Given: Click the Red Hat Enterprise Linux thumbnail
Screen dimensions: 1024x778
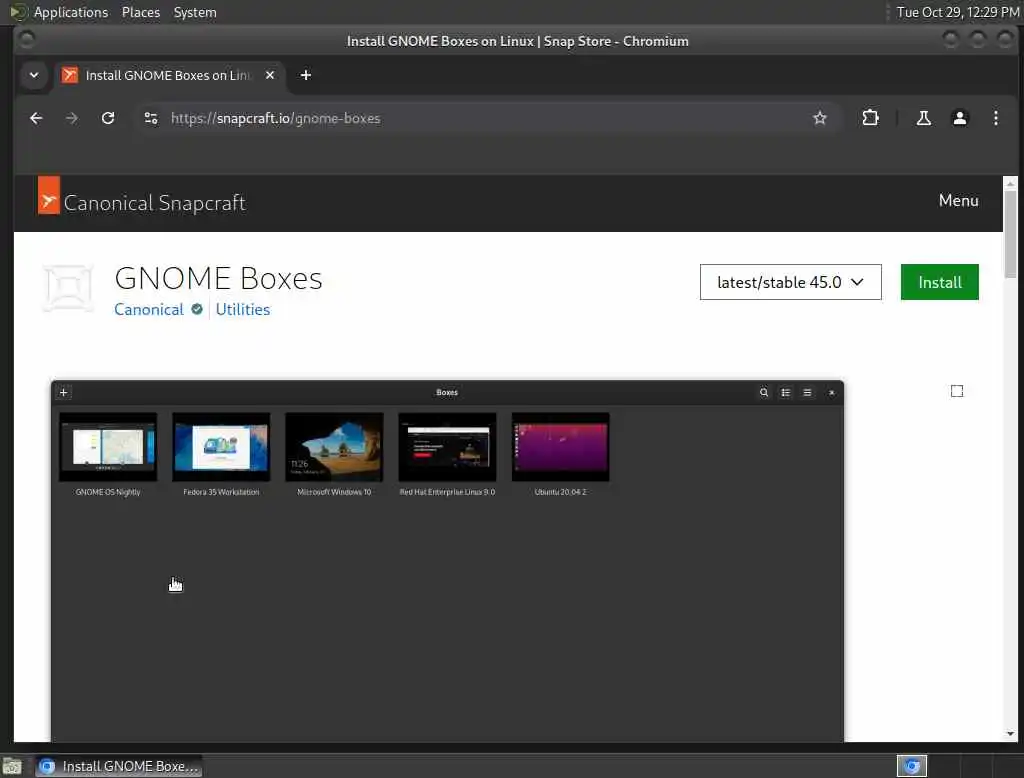Looking at the screenshot, I should [x=447, y=447].
